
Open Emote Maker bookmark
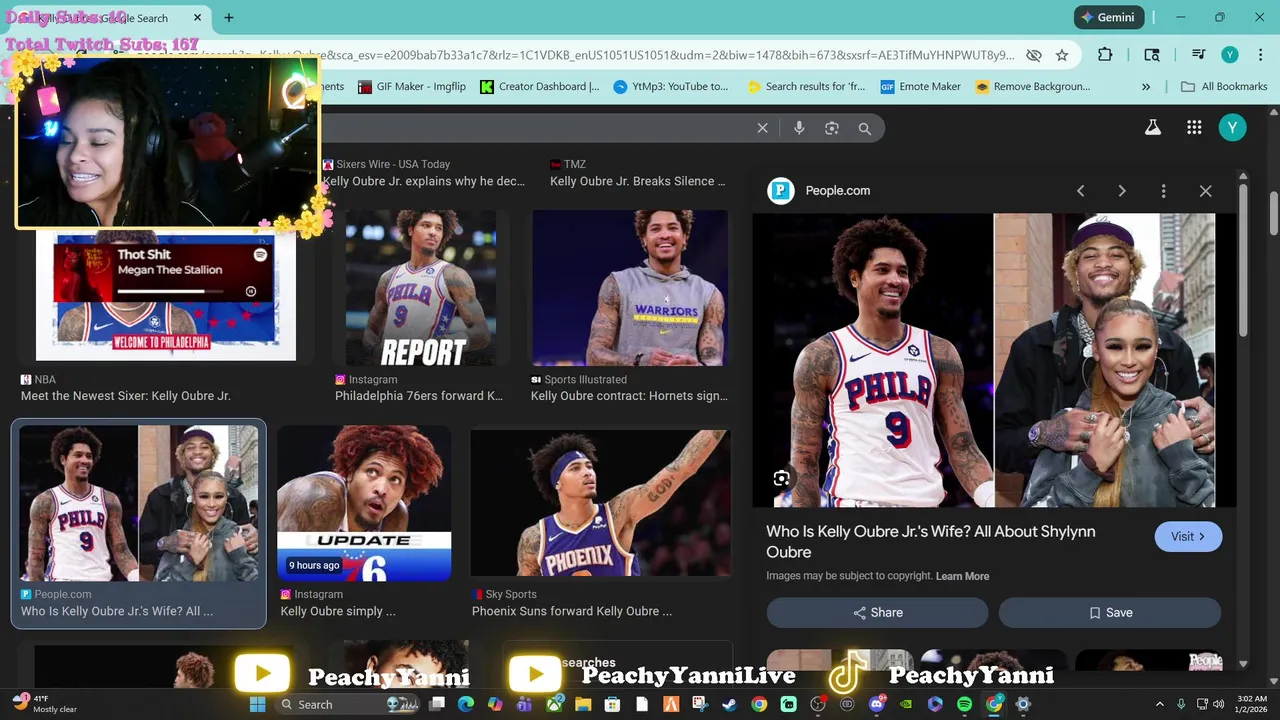tap(921, 87)
